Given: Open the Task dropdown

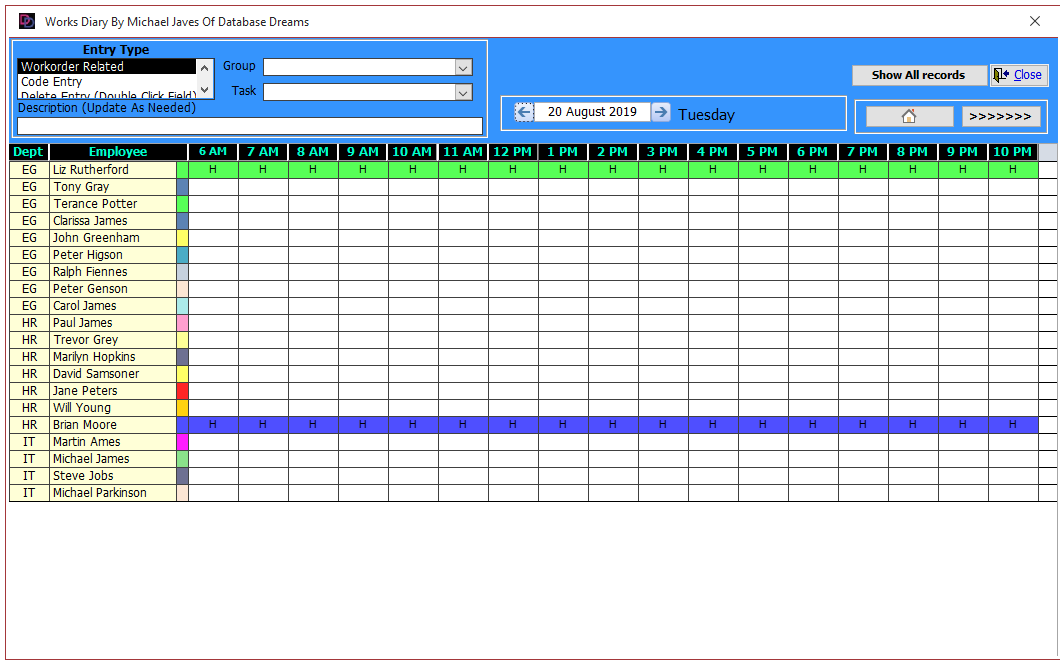Looking at the screenshot, I should point(463,92).
